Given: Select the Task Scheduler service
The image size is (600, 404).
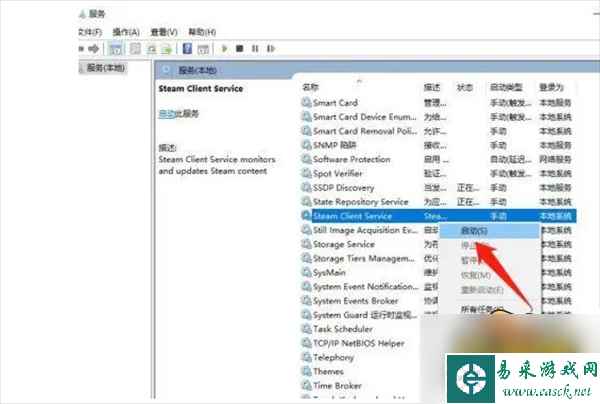Looking at the screenshot, I should (x=342, y=329).
